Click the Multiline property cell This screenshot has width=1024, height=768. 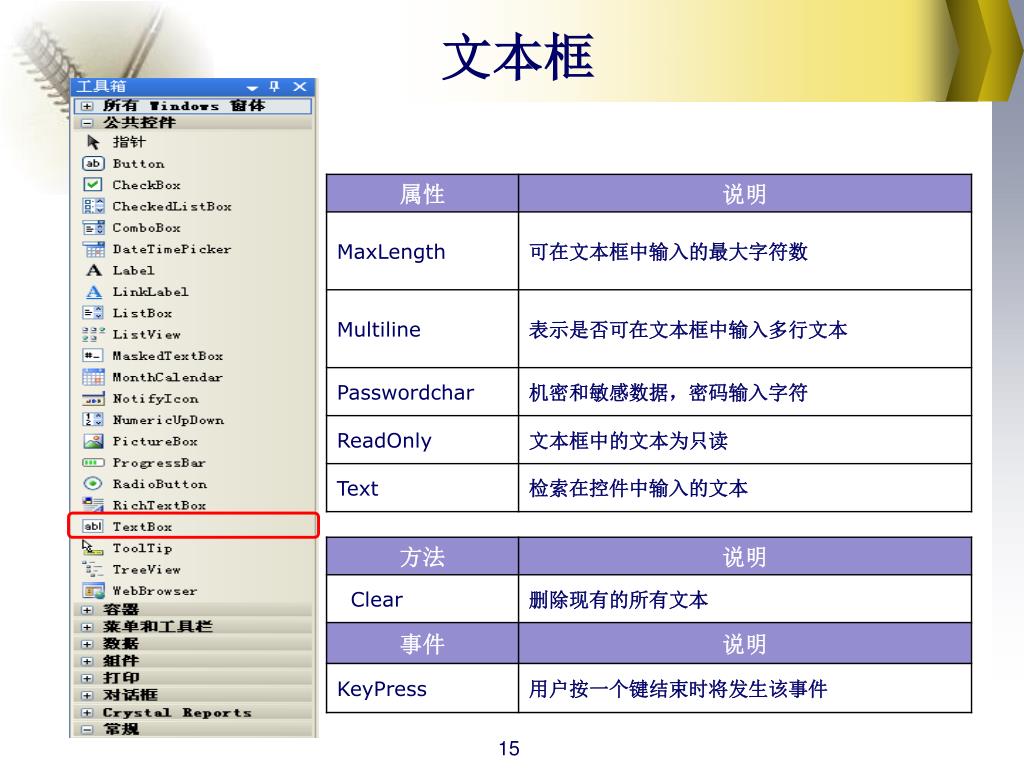tap(423, 329)
